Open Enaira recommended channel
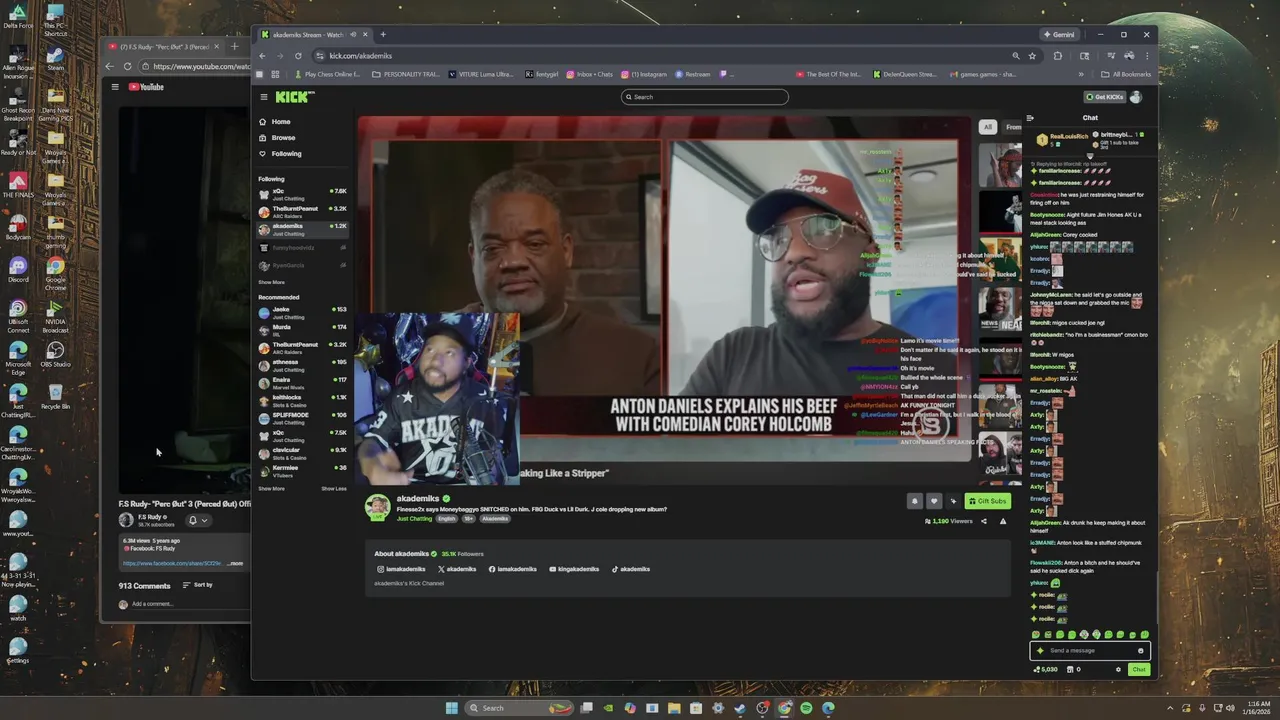 tap(302, 383)
